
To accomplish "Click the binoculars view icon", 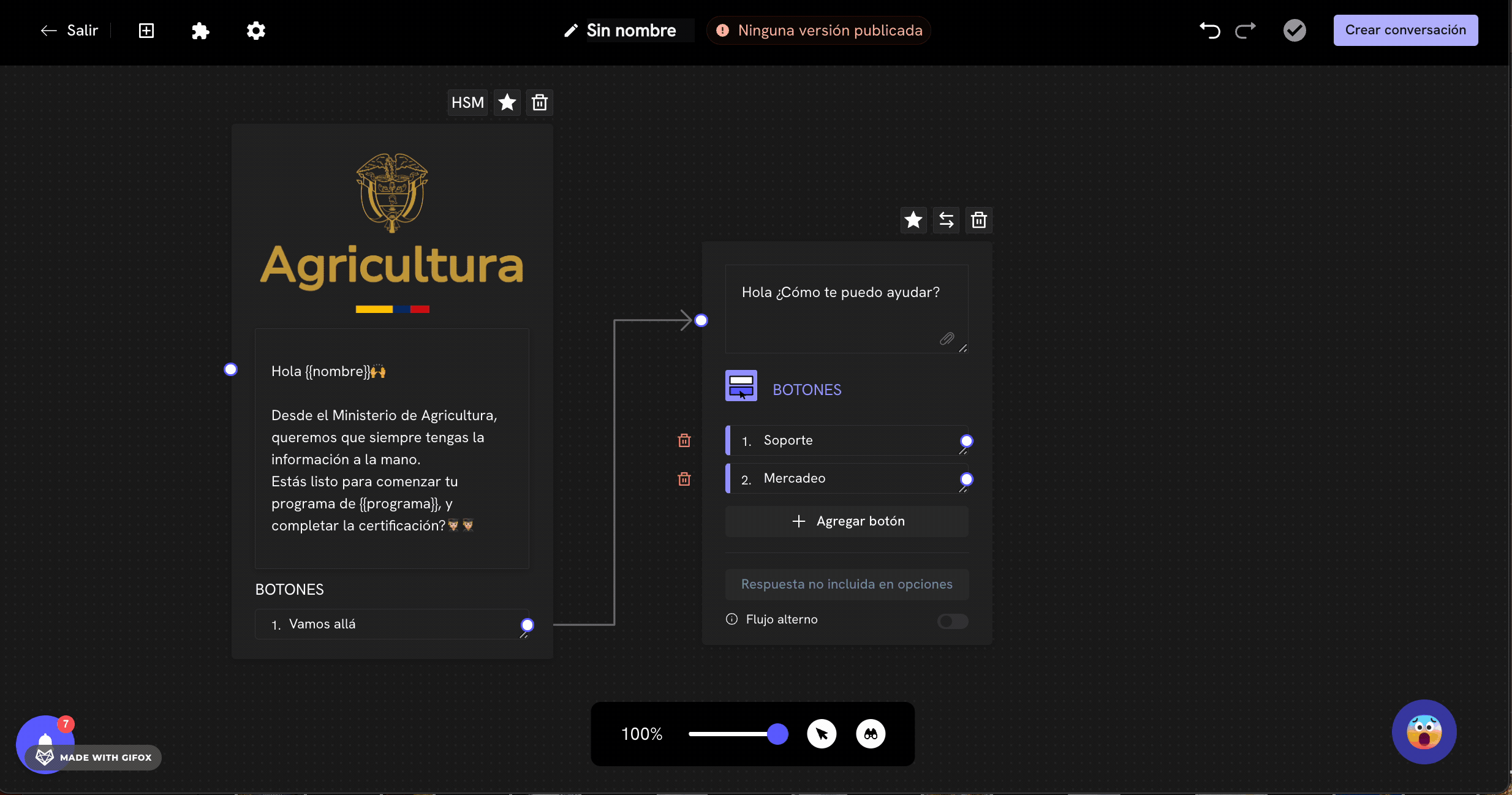I will pyautogui.click(x=871, y=734).
